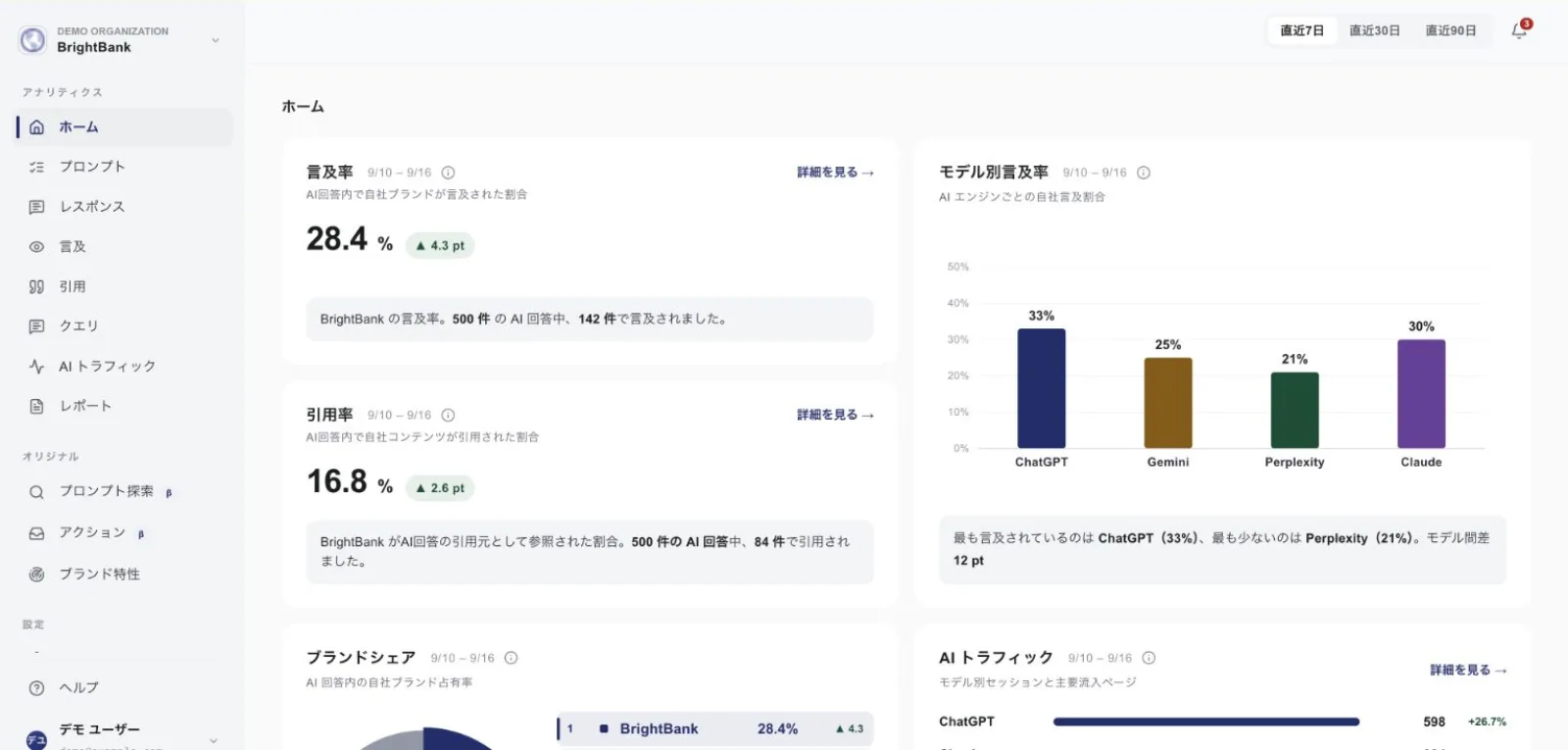Click the 28.4 % value
This screenshot has height=750, width=1568.
(x=350, y=239)
